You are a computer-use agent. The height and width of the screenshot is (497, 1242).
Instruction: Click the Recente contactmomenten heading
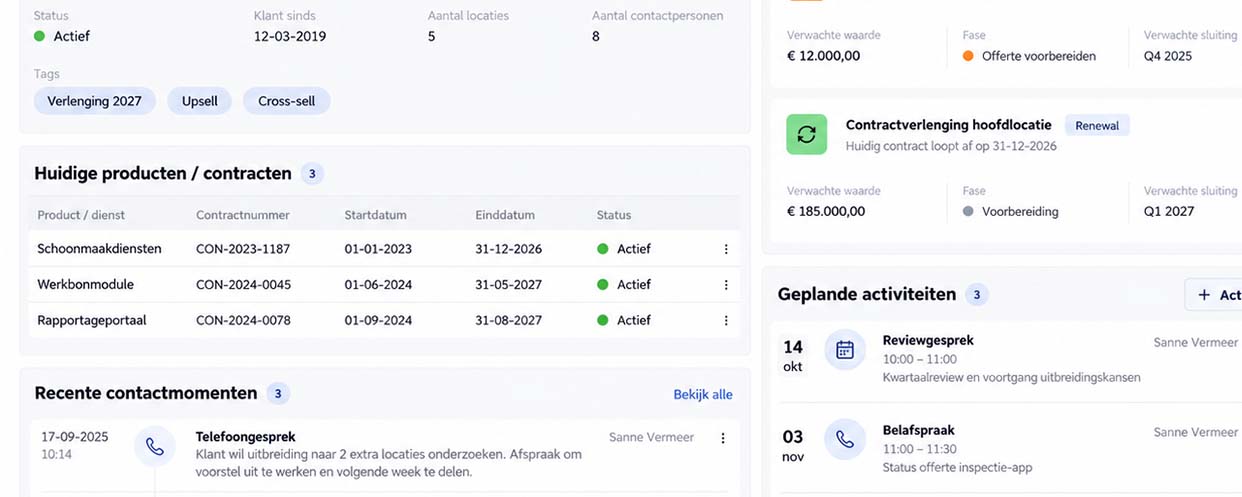point(146,394)
